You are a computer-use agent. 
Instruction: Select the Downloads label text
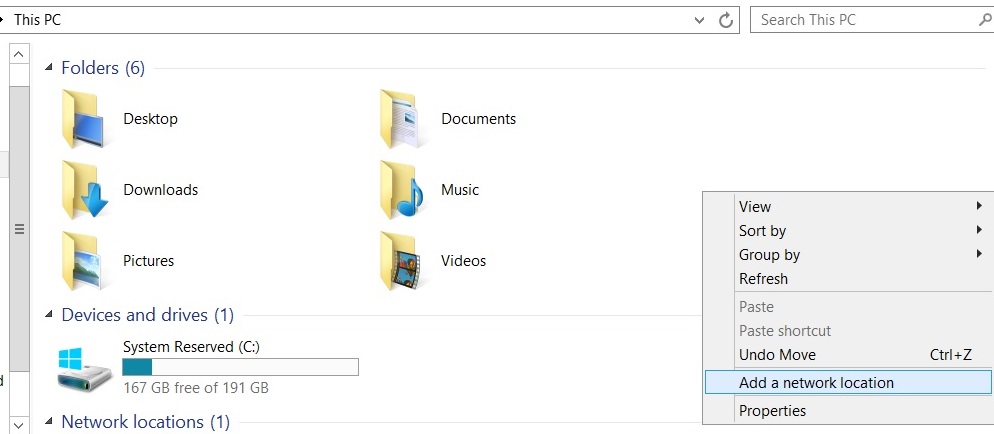(x=160, y=190)
